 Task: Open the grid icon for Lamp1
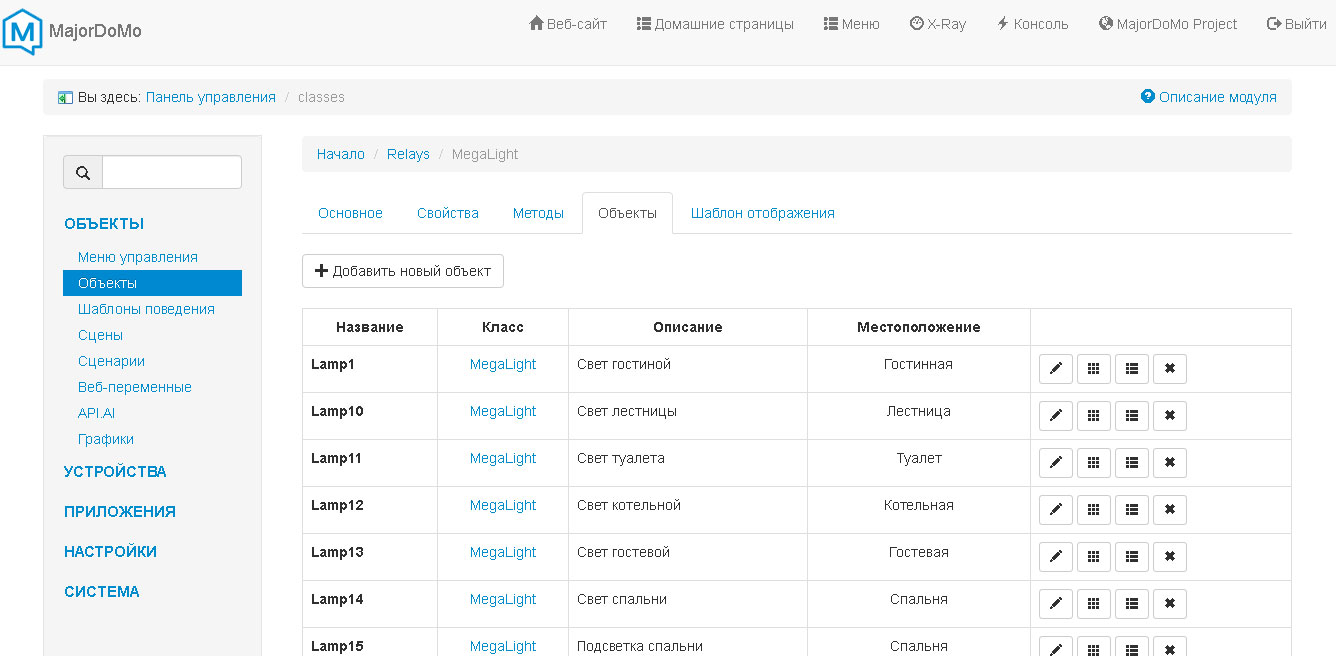[x=1093, y=369]
